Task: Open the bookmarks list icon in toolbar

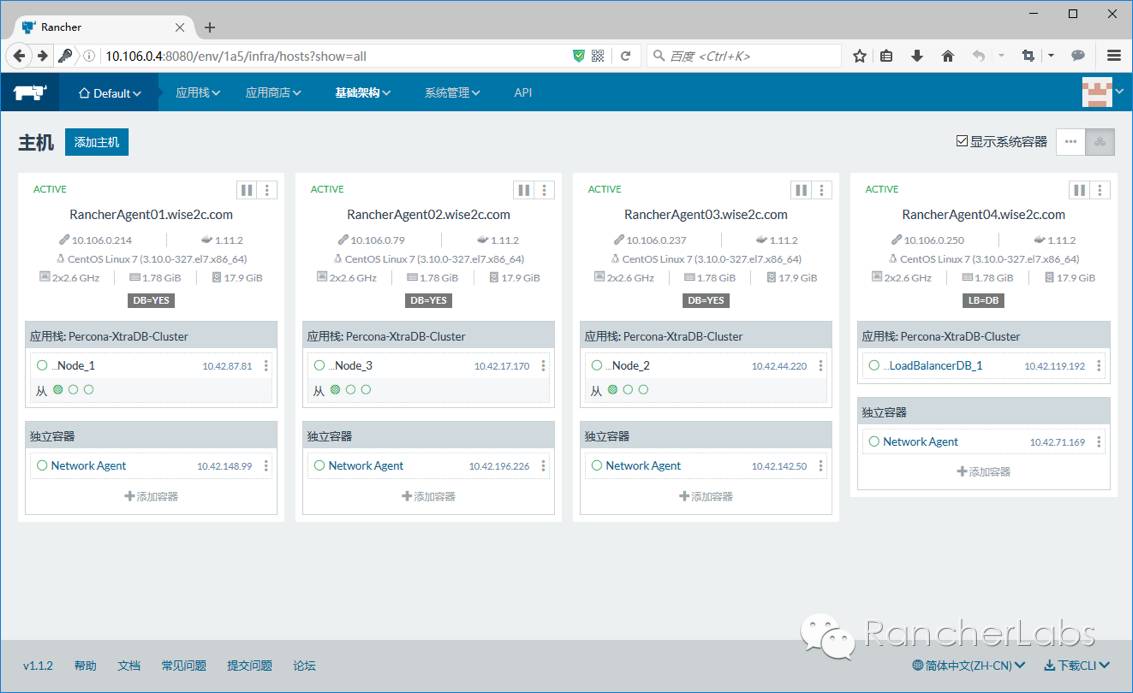Action: click(x=887, y=56)
